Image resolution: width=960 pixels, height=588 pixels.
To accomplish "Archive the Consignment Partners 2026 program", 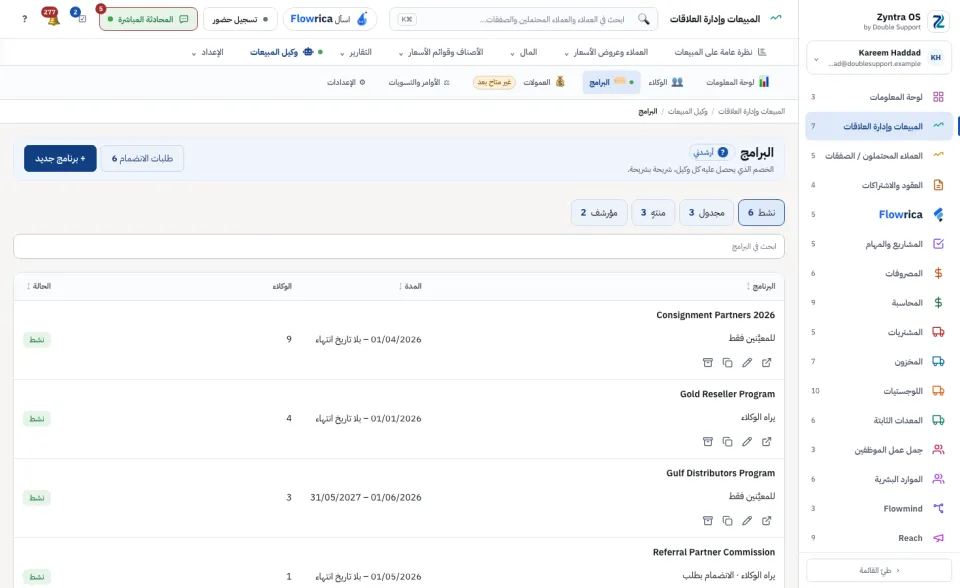I will (708, 363).
